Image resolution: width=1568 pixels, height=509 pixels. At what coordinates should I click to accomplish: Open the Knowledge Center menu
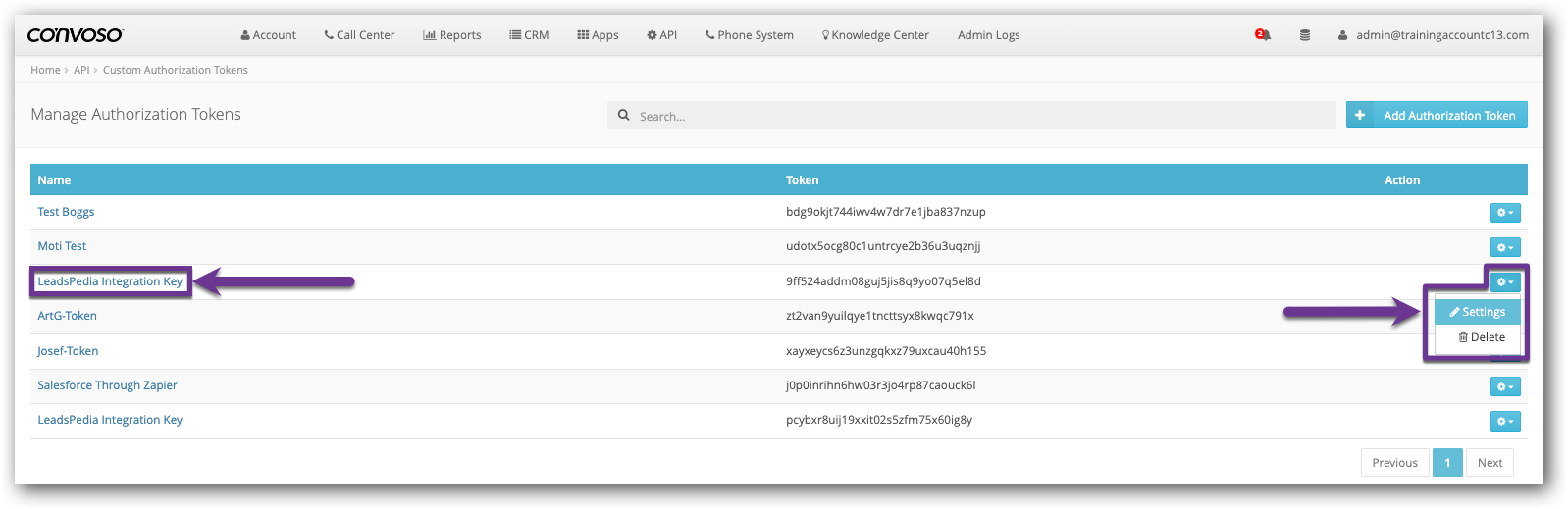pyautogui.click(x=875, y=35)
